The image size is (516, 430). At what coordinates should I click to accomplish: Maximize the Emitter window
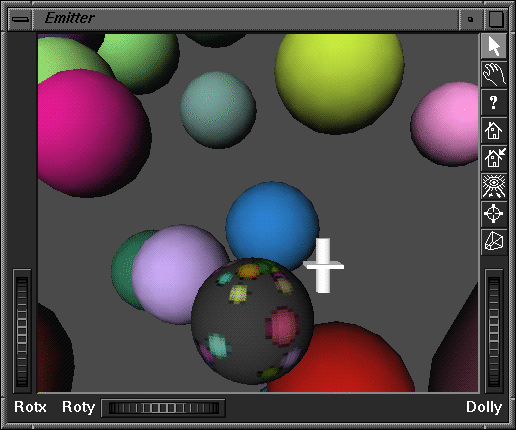[x=496, y=19]
